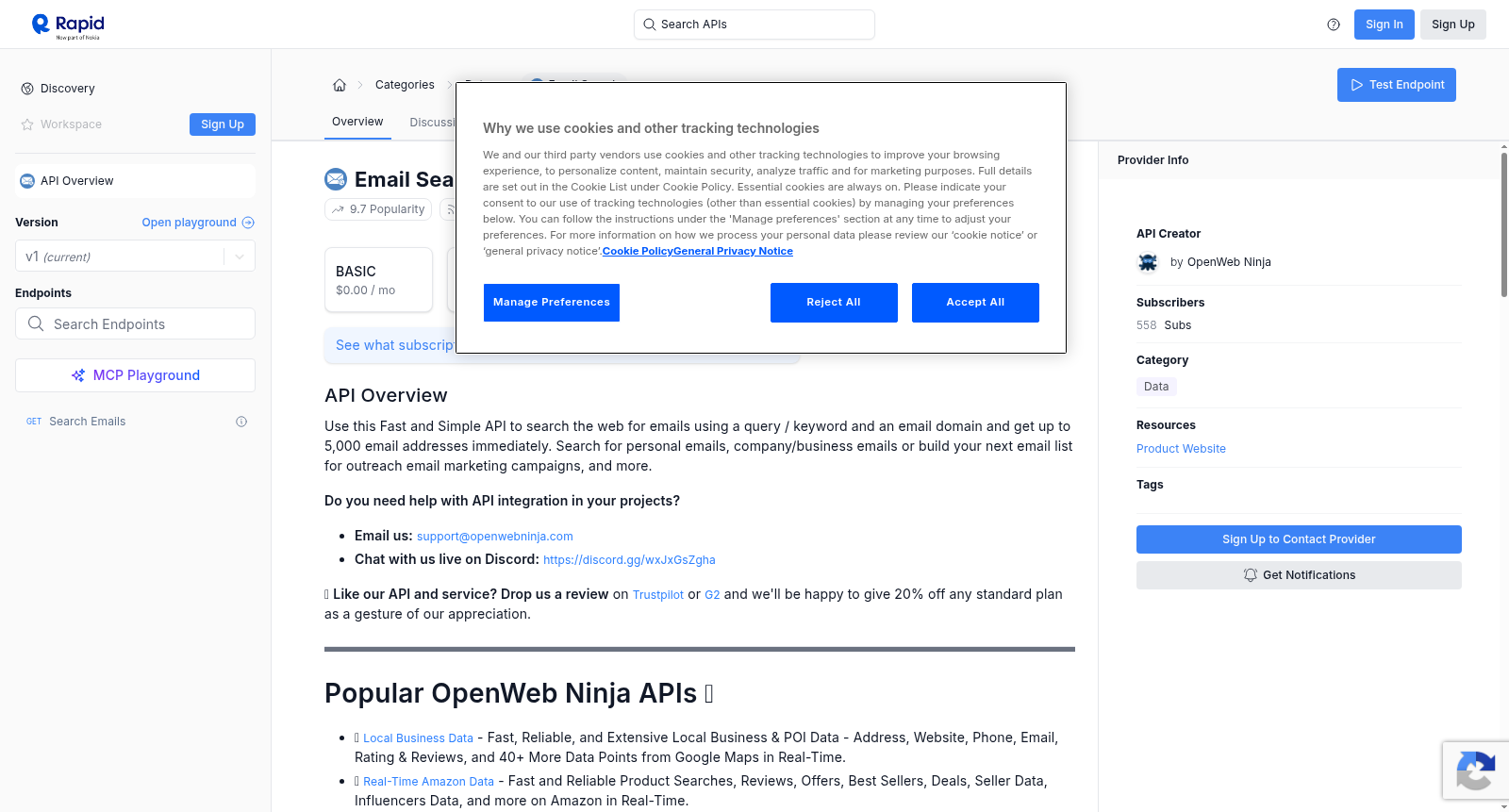
Task: Click the Rapid logo in header
Action: (x=68, y=25)
